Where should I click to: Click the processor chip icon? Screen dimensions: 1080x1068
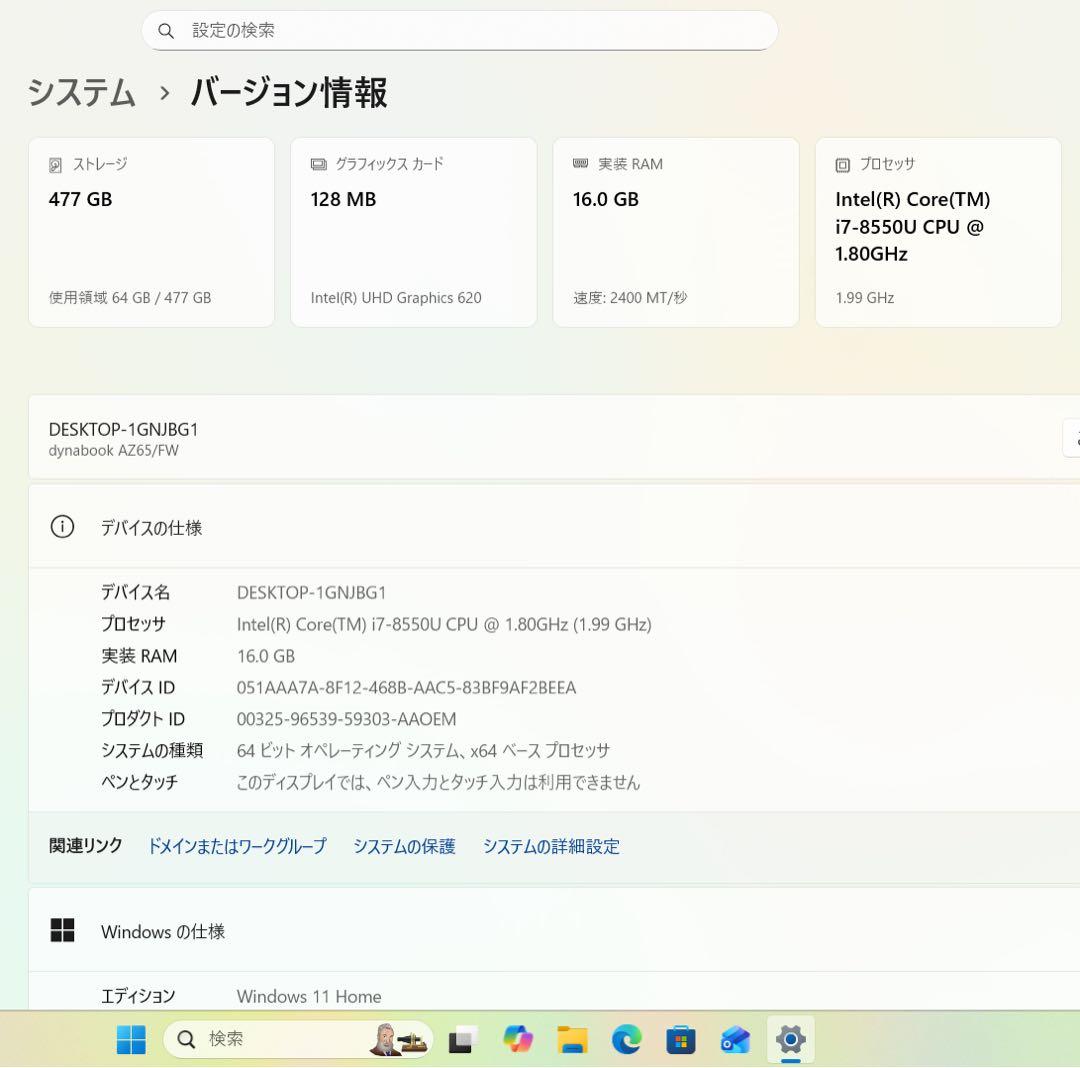(842, 165)
